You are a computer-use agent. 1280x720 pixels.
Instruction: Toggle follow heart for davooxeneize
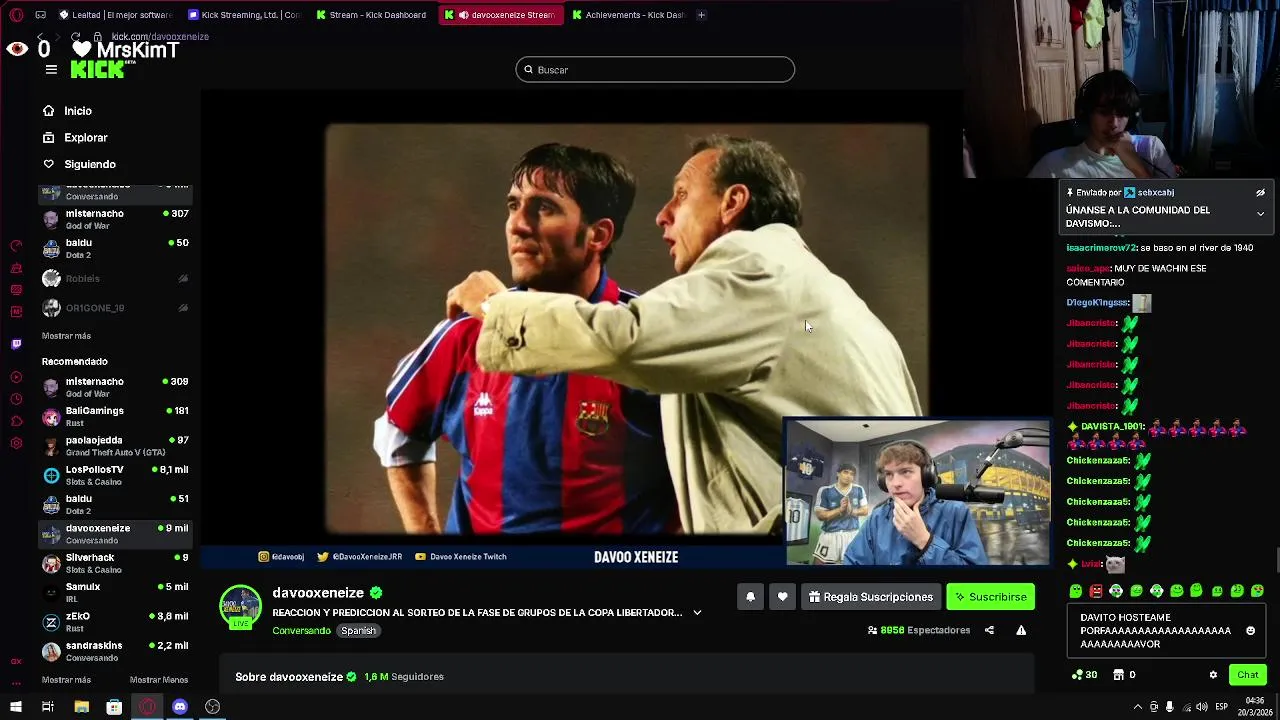(x=782, y=597)
